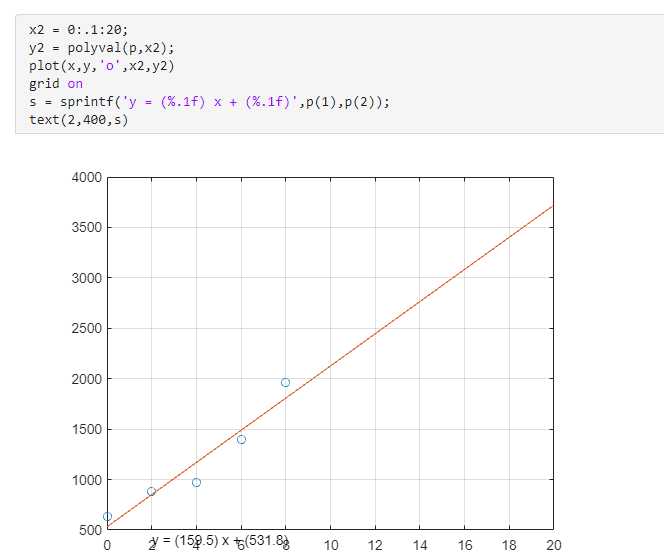Image resolution: width=664 pixels, height=553 pixels.
Task: Click the 'y2 = polyval(p,x2);' code line
Action: coord(107,48)
